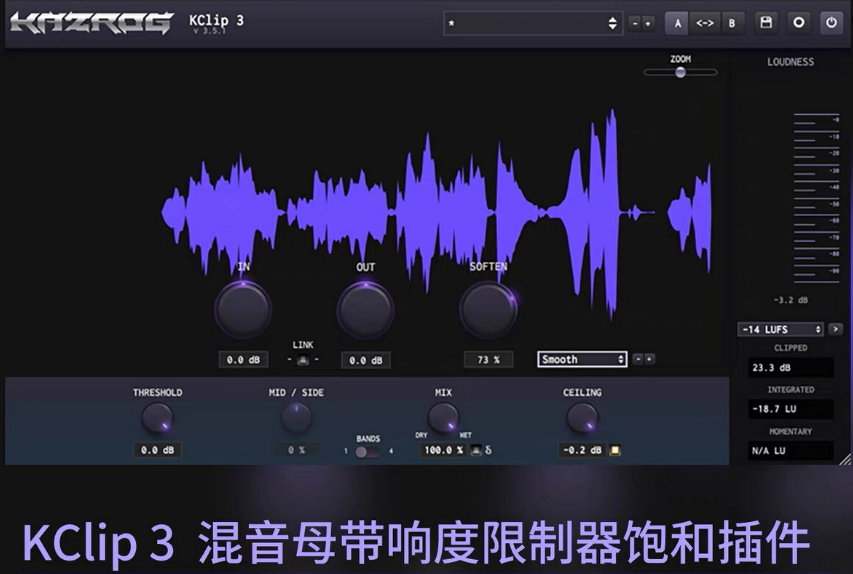Click the save preset floppy disk icon
Screen dimensions: 853x574
pos(766,23)
